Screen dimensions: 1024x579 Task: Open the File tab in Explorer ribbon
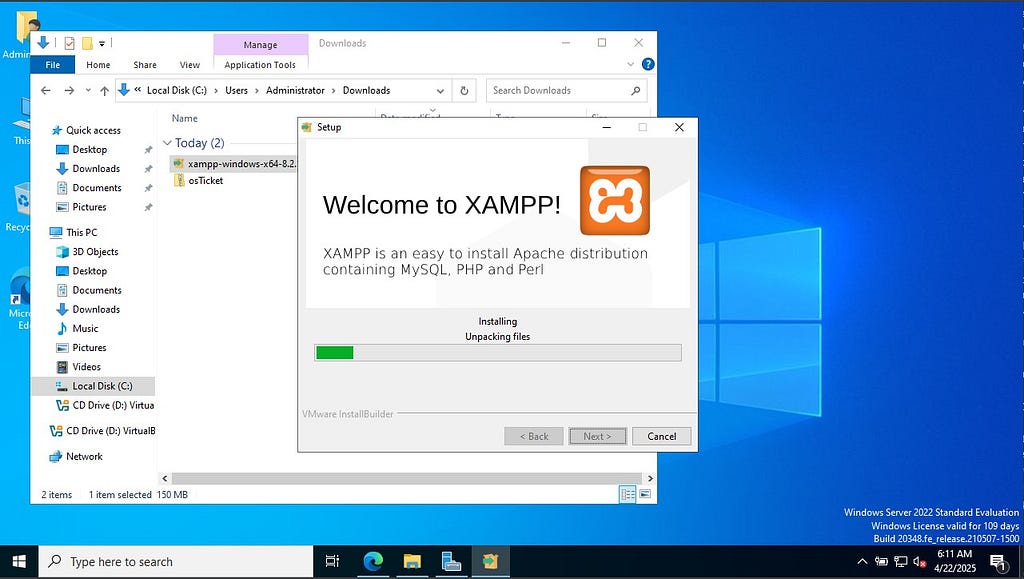click(x=53, y=65)
